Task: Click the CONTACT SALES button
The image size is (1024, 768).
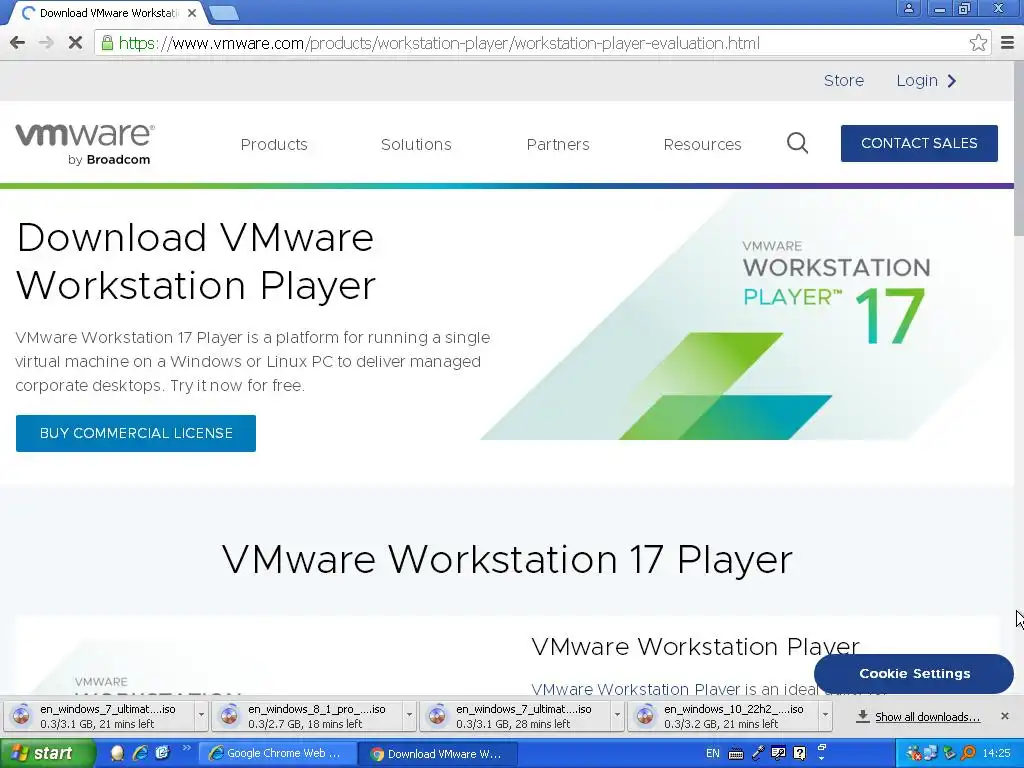Action: pyautogui.click(x=919, y=143)
